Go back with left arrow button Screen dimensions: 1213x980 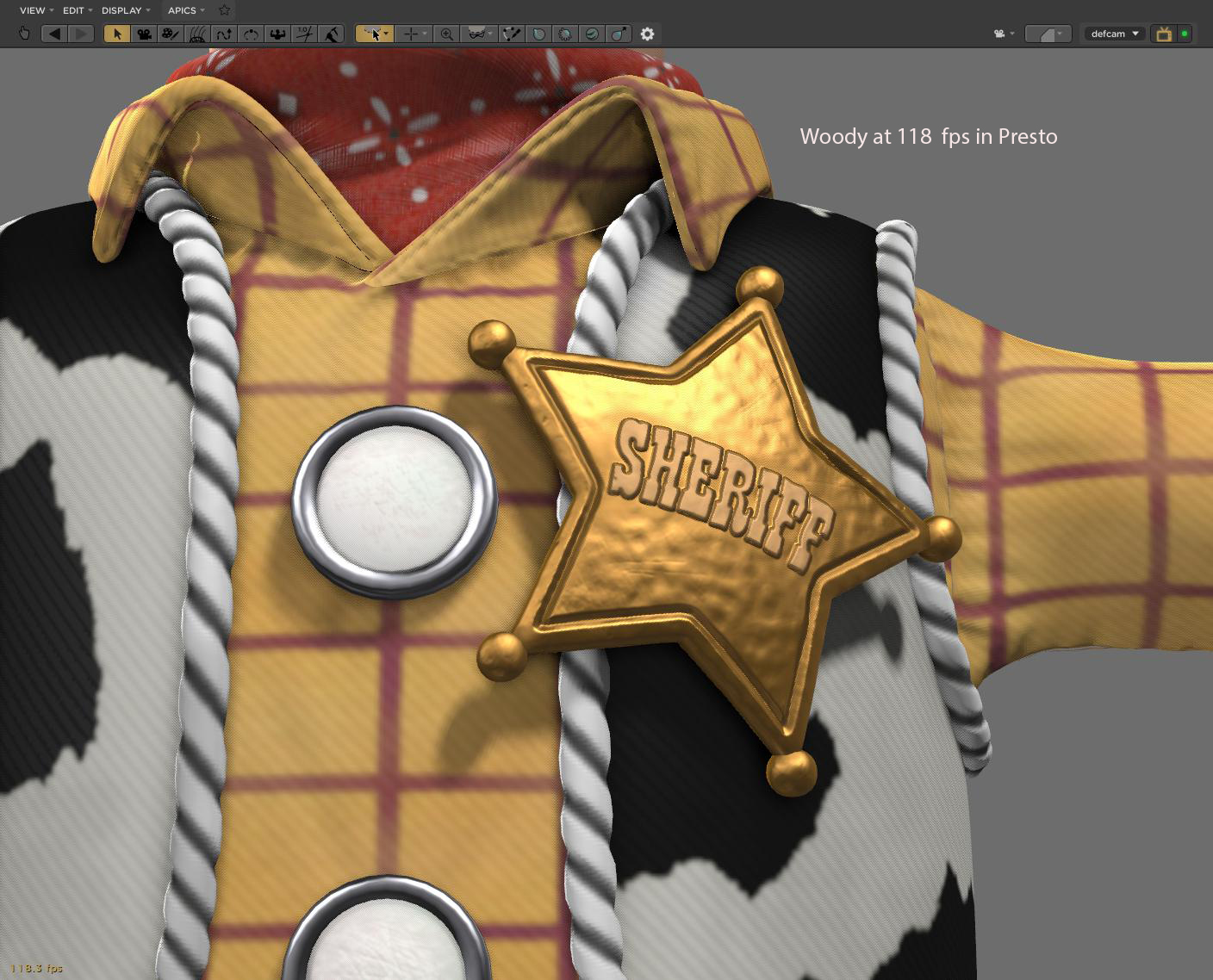[x=54, y=34]
